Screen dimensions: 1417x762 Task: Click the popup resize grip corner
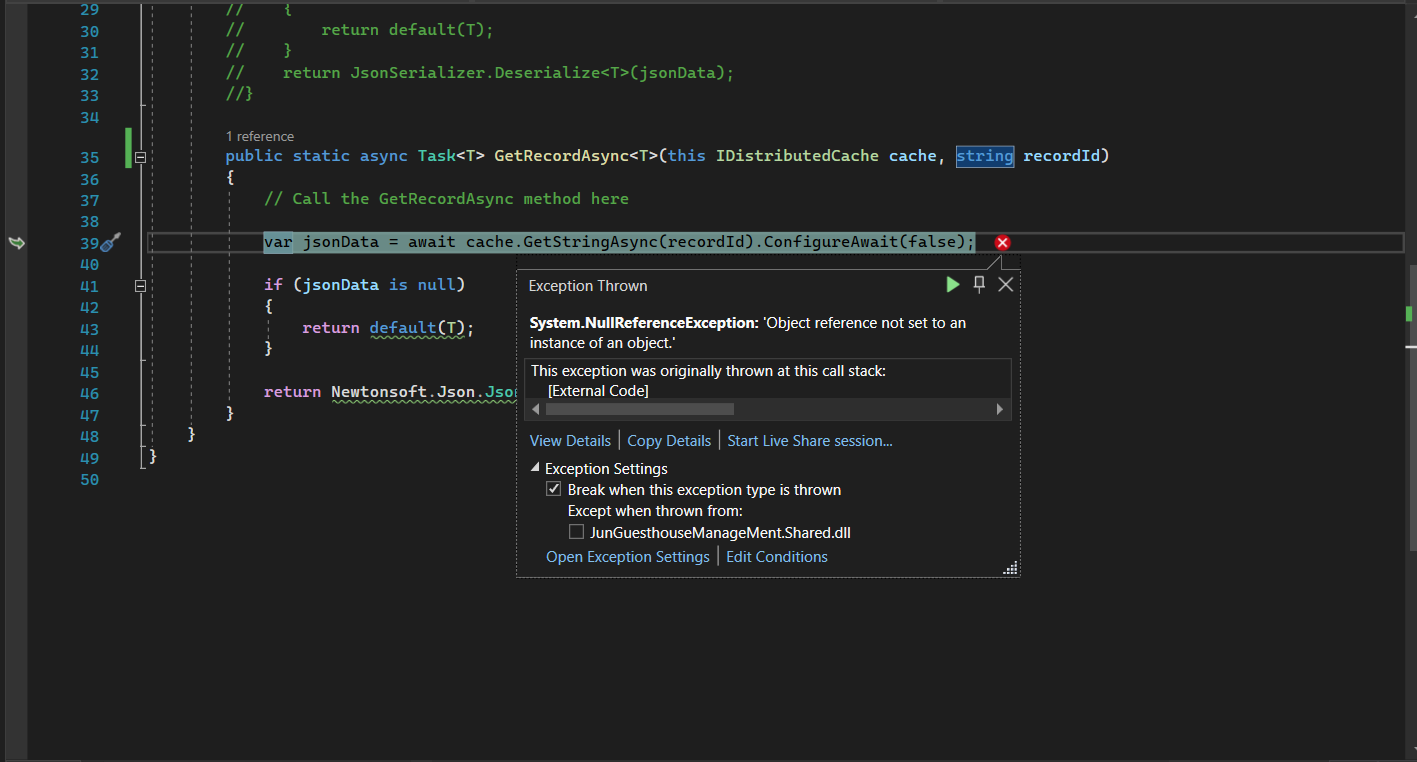tap(1010, 568)
